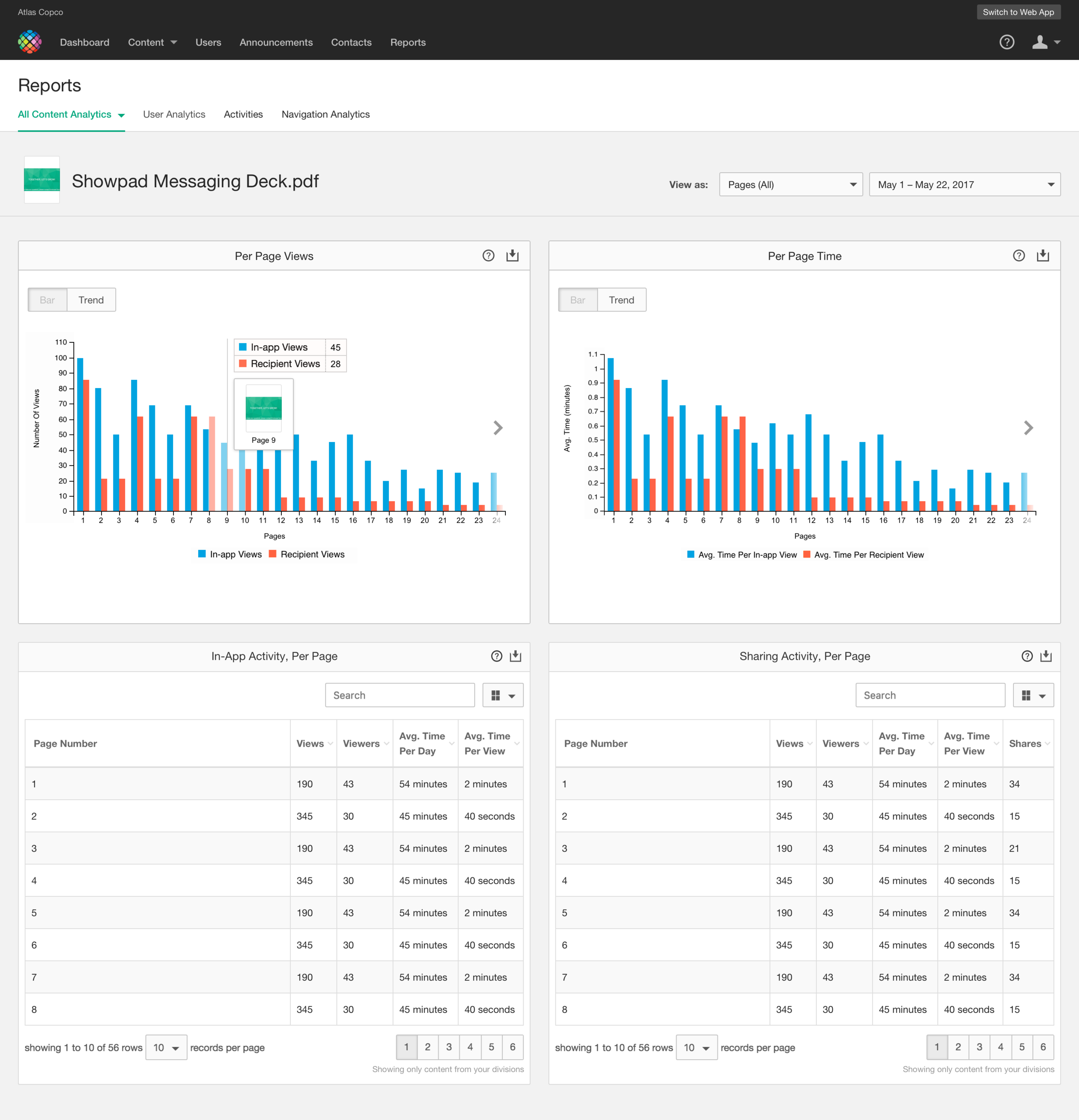Click the Showpad colorful logo icon
The height and width of the screenshot is (1120, 1079).
tap(30, 42)
